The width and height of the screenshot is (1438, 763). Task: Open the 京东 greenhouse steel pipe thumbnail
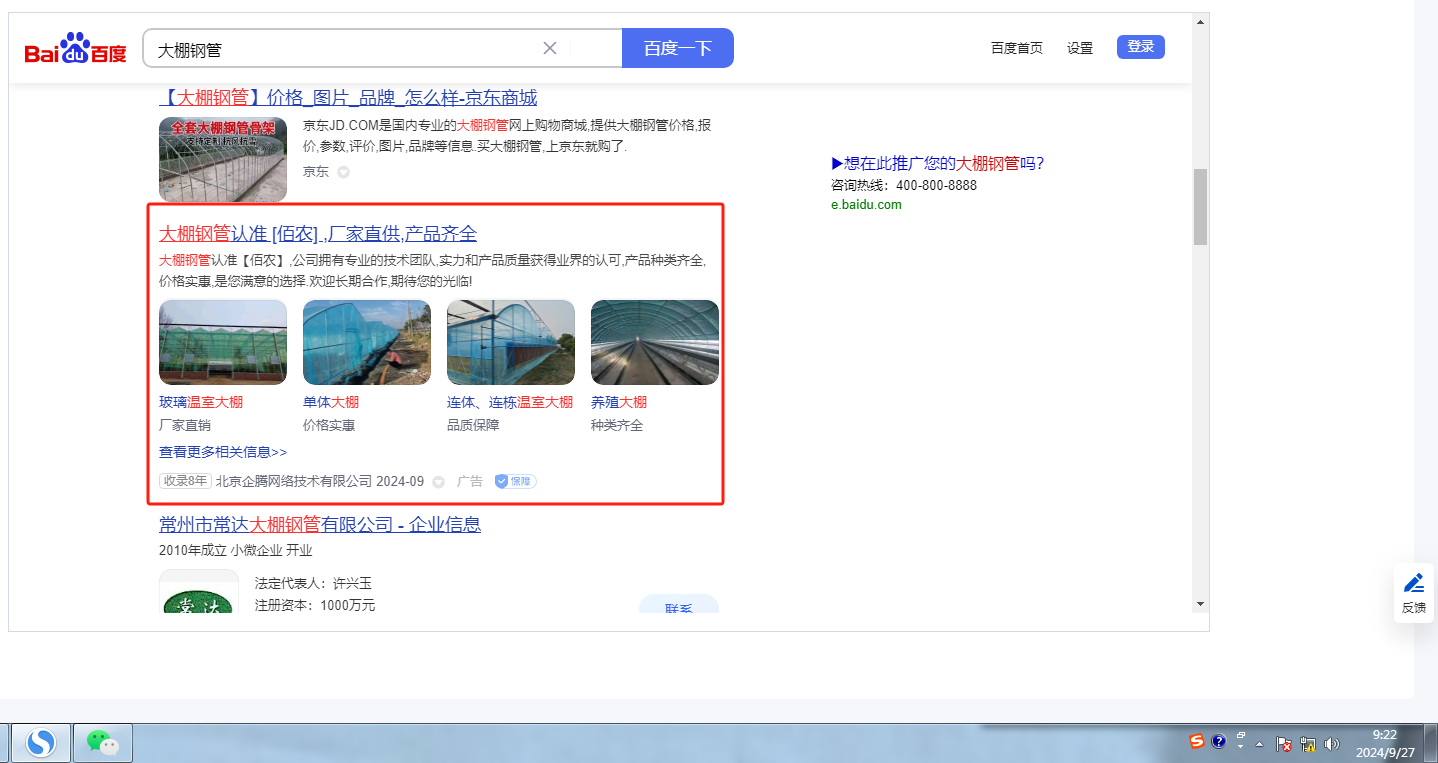point(223,160)
